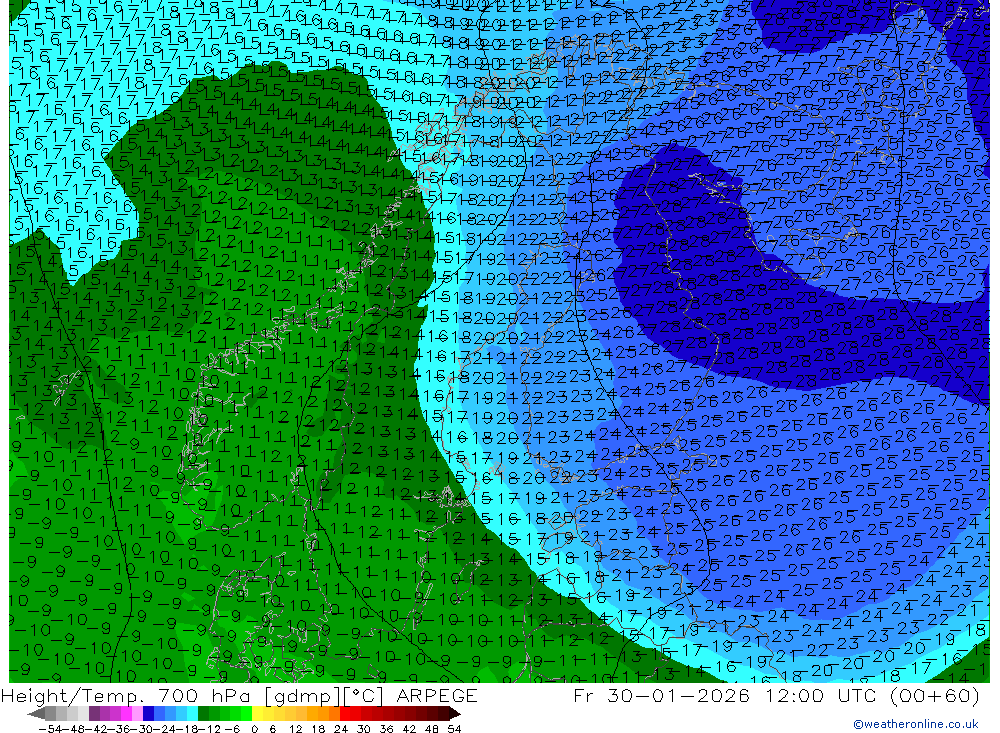This screenshot has height=733, width=1000.
Task: Click the '[gdmp]' unit label
Action: click(x=302, y=696)
